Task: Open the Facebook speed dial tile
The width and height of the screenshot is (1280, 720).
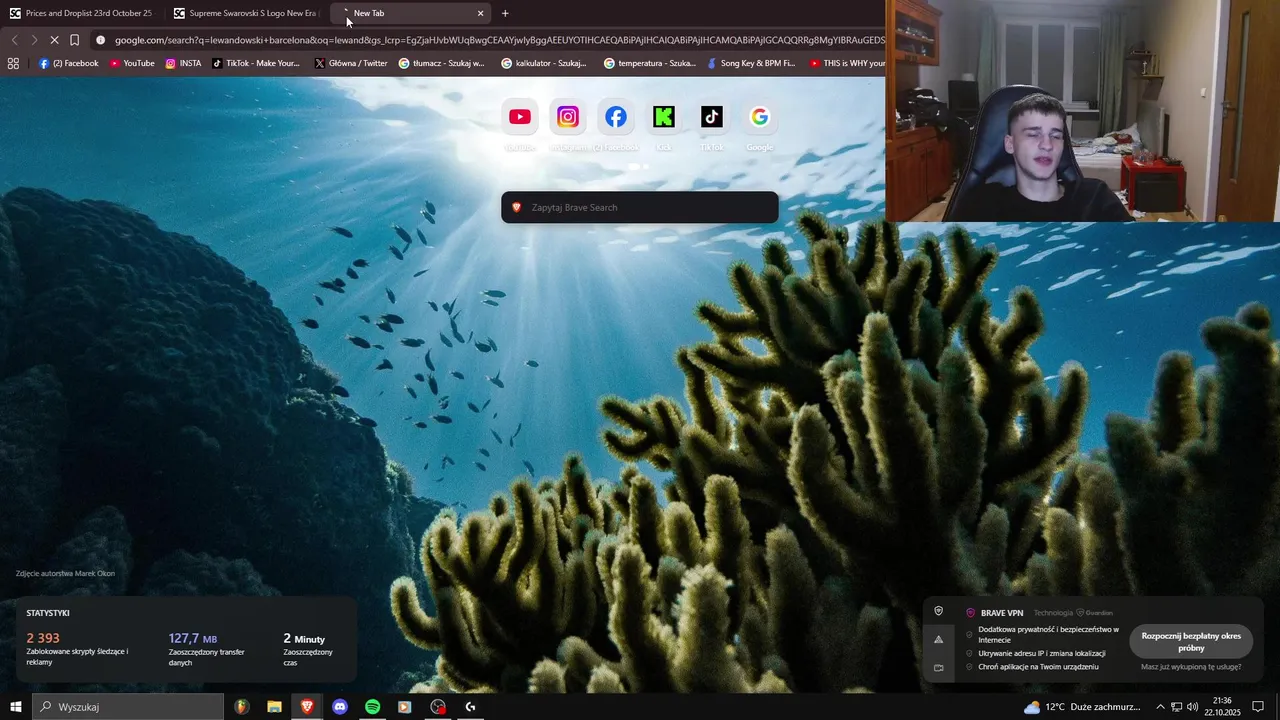Action: tap(616, 117)
